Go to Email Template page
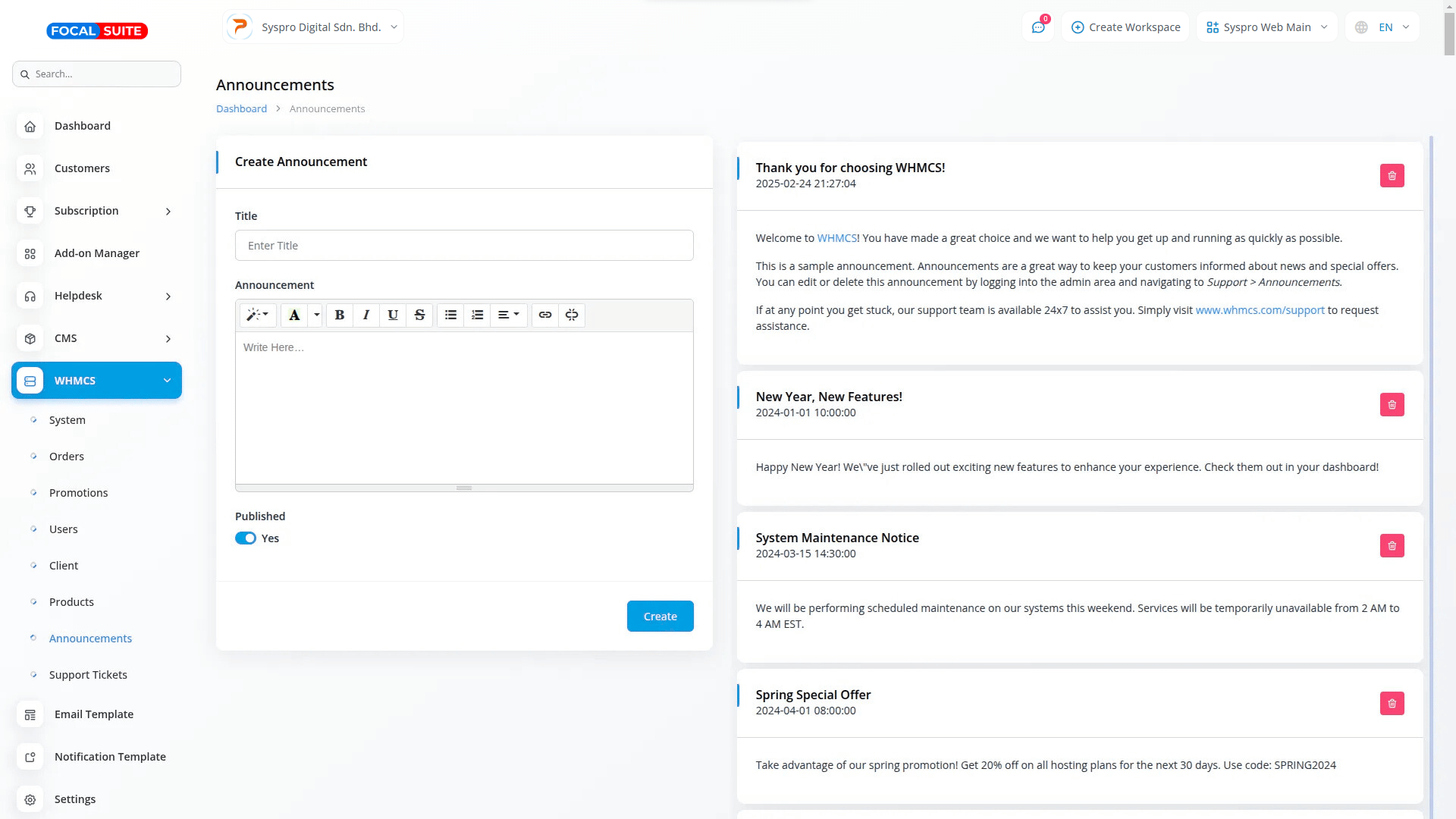The width and height of the screenshot is (1456, 819). (94, 714)
